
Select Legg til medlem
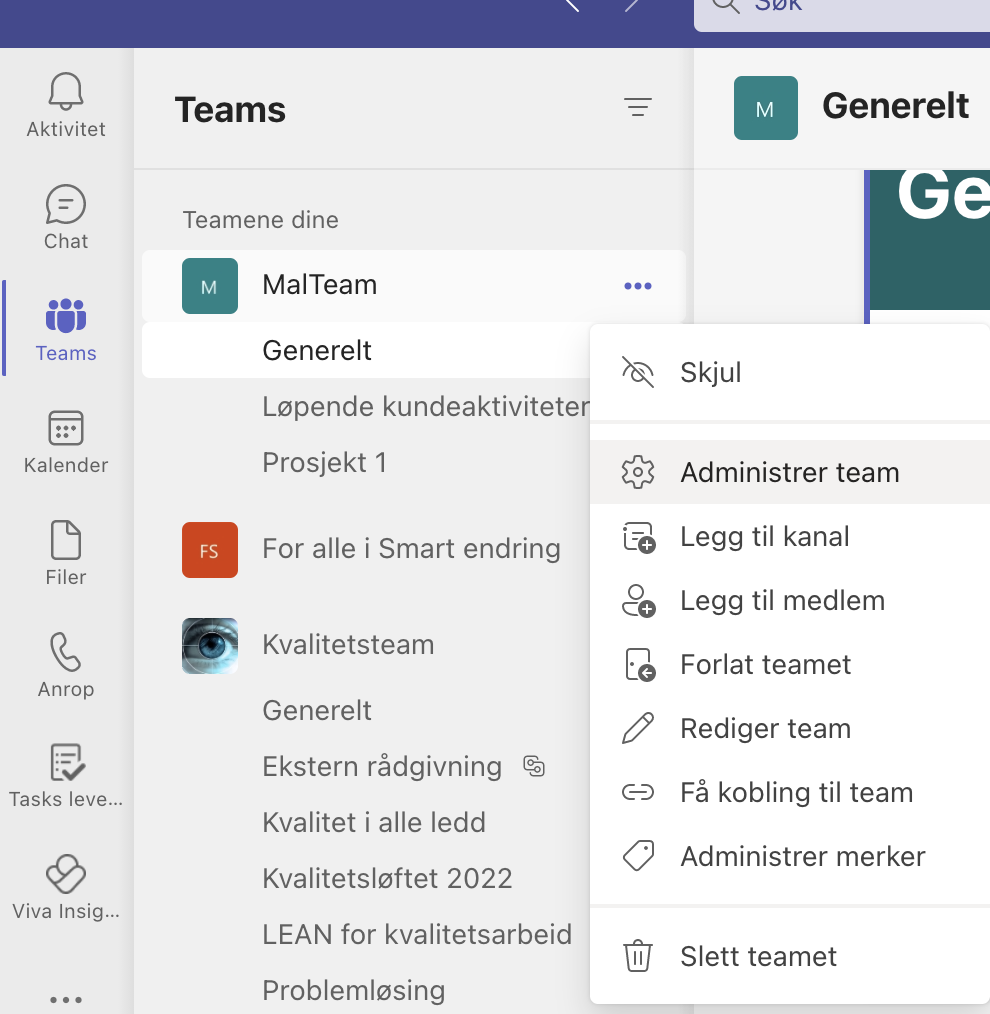tap(790, 601)
